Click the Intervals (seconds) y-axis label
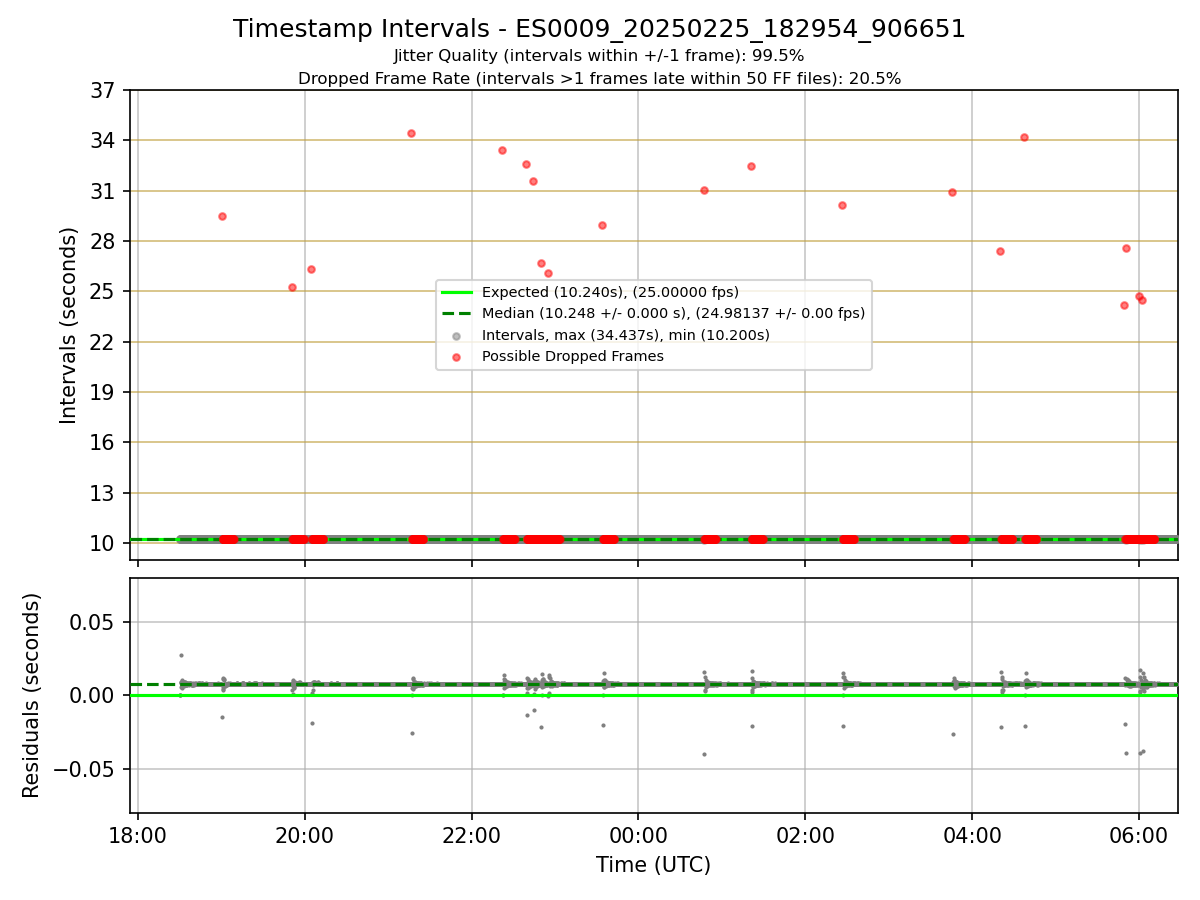The height and width of the screenshot is (900, 1200). click(68, 325)
